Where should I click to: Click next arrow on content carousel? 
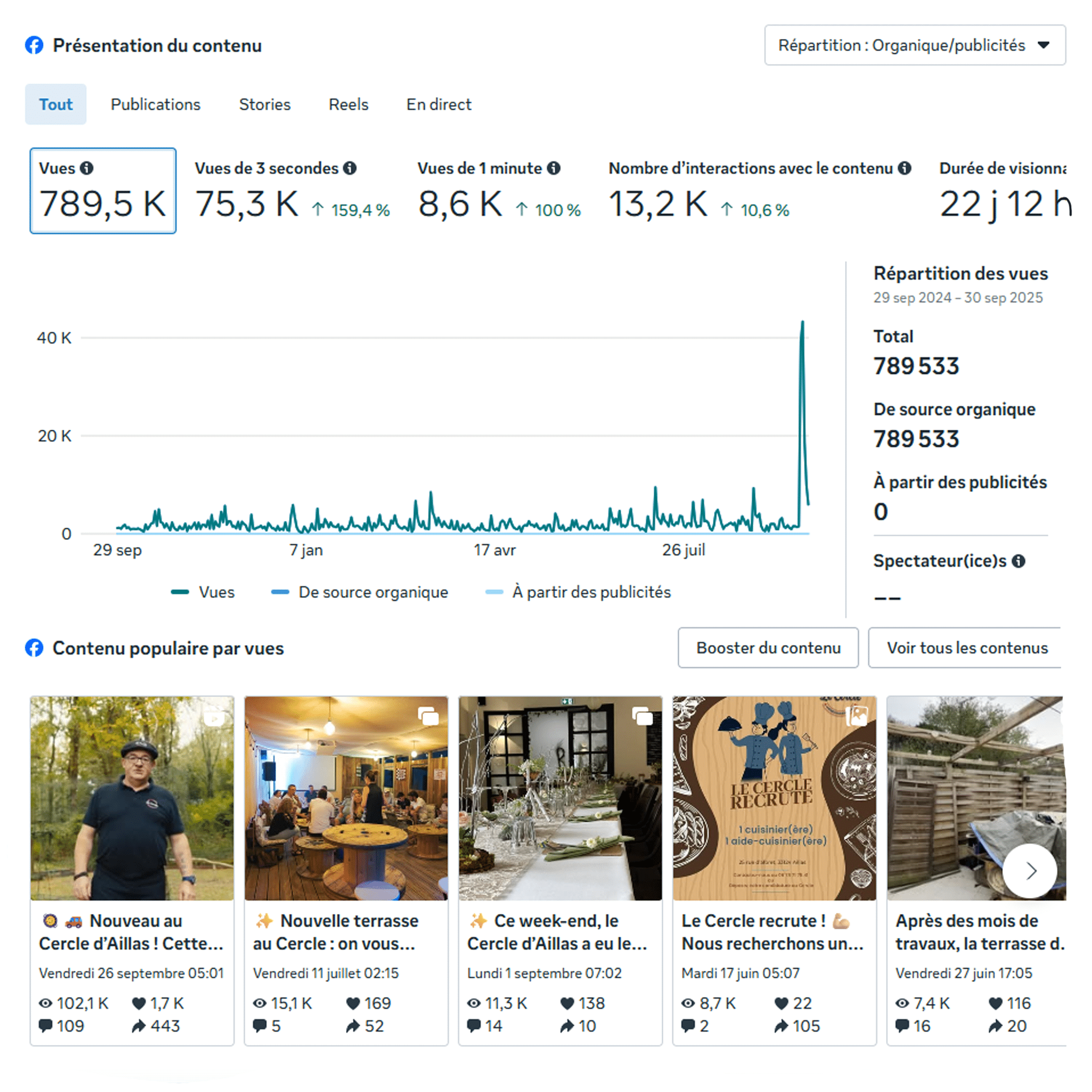(x=1030, y=871)
